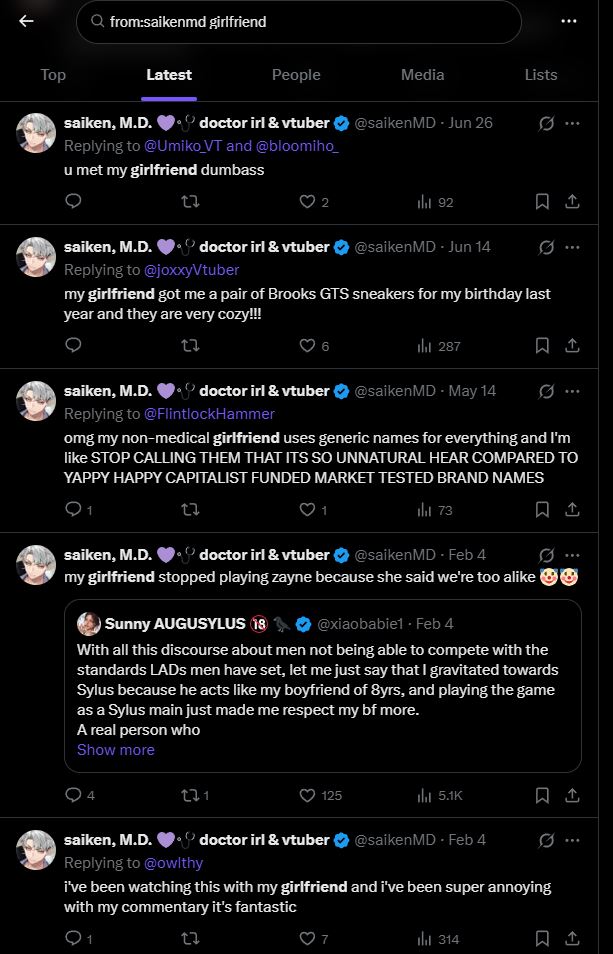Open more options on Jun 14 tweet
613x954 pixels.
573,246
